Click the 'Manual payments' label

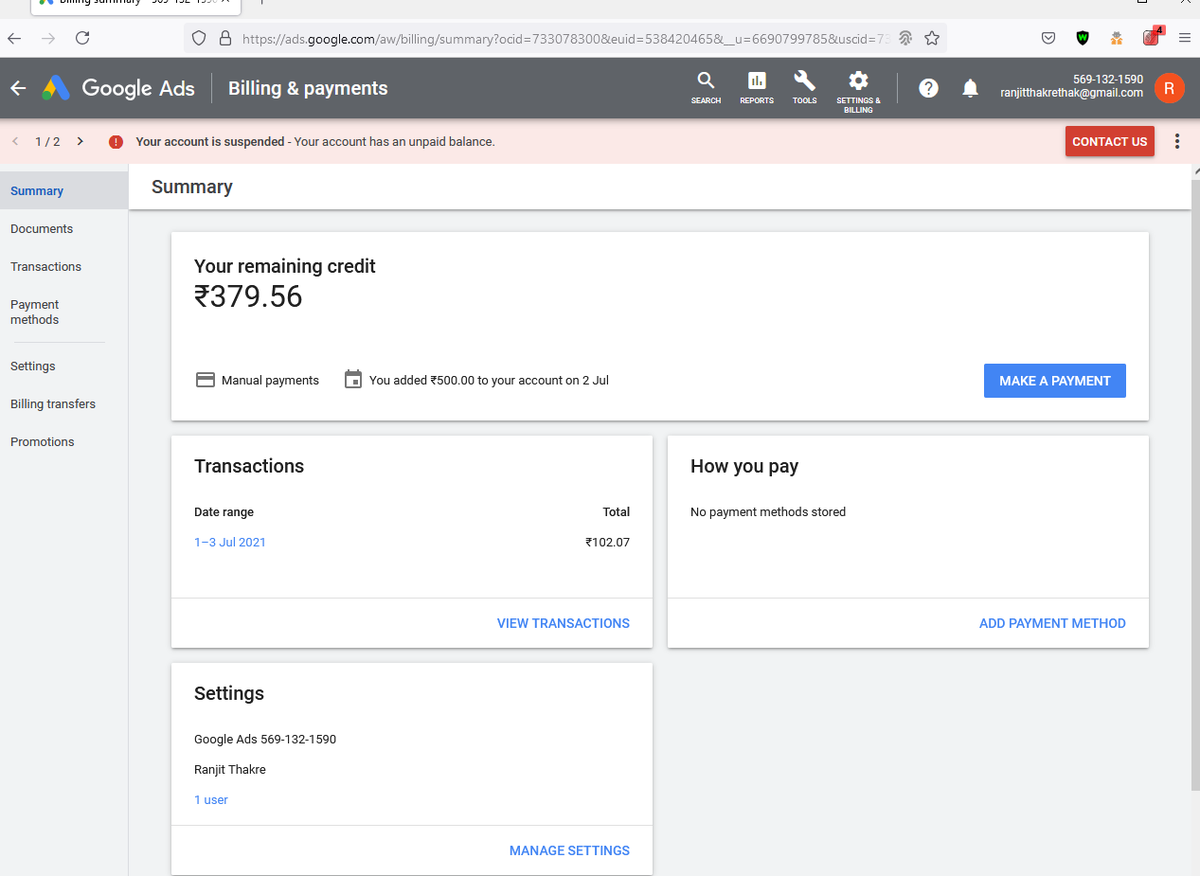pos(270,381)
